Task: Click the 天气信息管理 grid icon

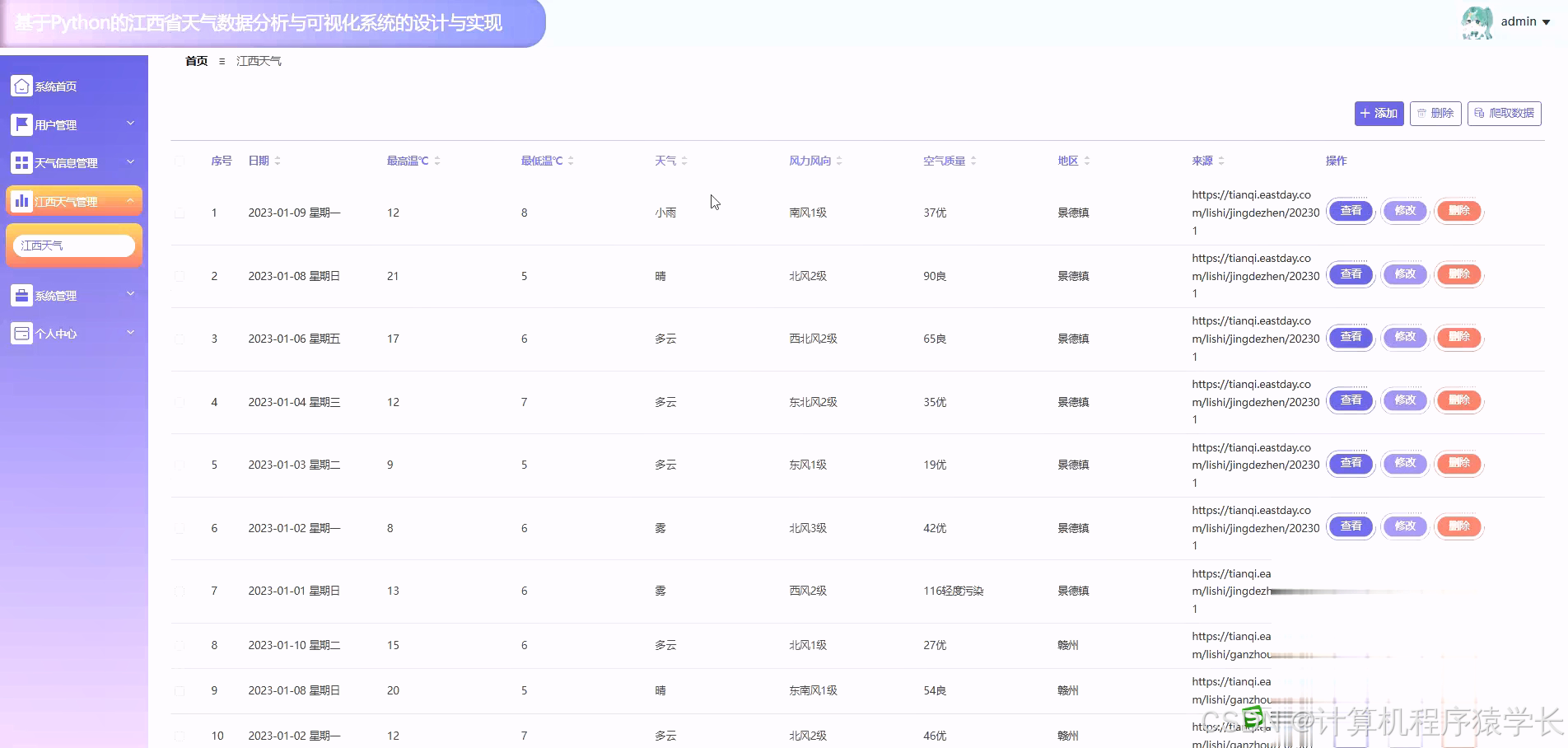Action: [21, 162]
